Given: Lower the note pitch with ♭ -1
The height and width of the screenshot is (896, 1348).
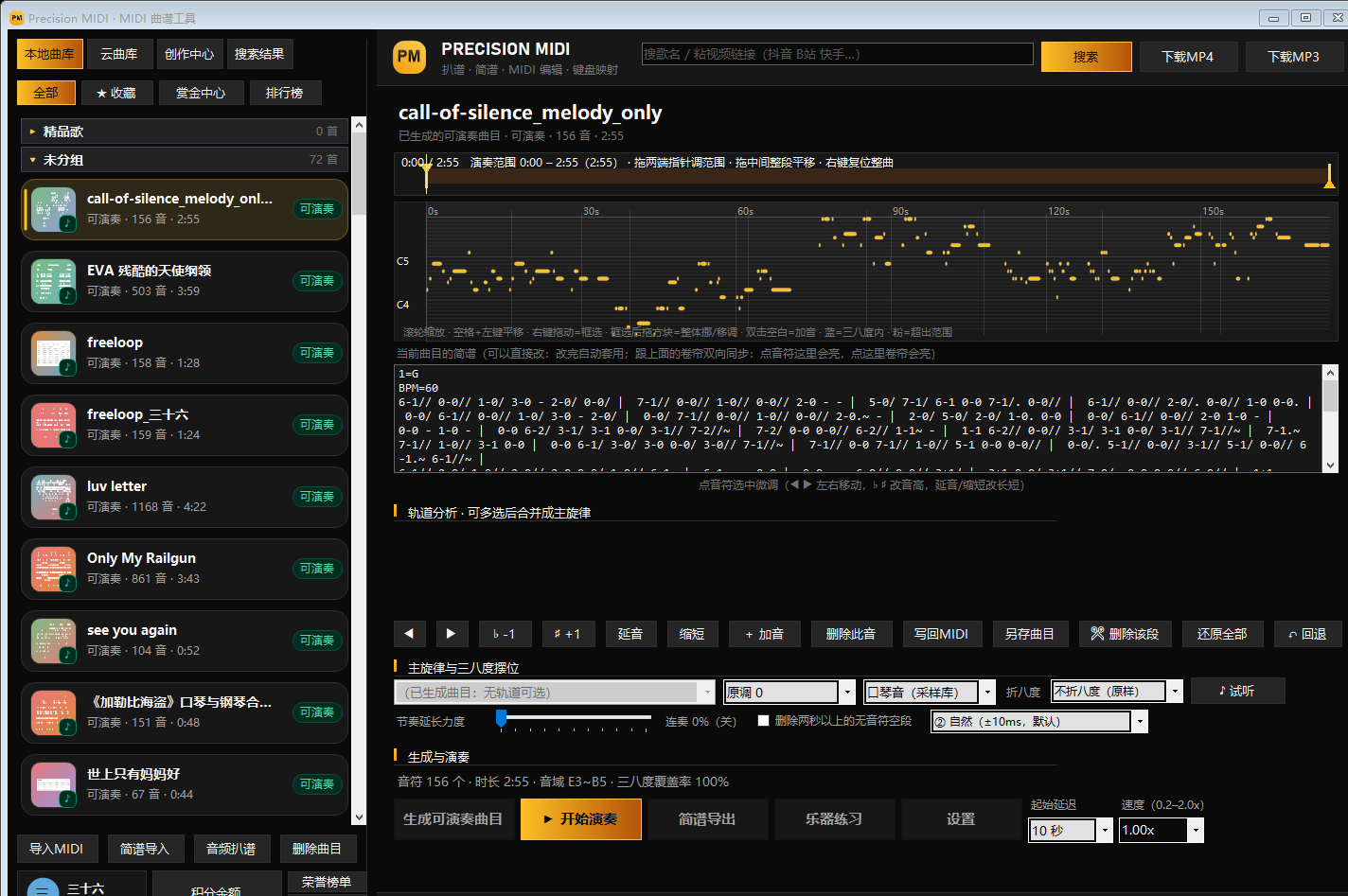Looking at the screenshot, I should pos(505,634).
